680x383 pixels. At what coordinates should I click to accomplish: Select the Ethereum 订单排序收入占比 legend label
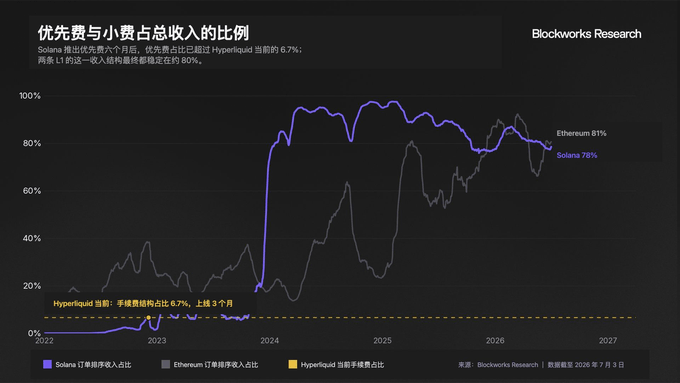[x=216, y=365]
